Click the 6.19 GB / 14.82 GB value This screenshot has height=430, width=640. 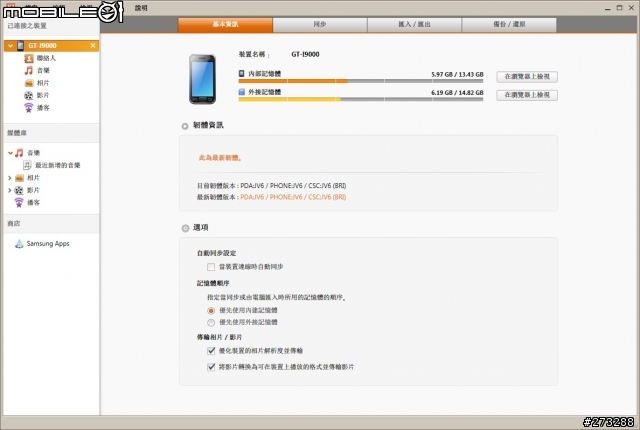pos(457,93)
